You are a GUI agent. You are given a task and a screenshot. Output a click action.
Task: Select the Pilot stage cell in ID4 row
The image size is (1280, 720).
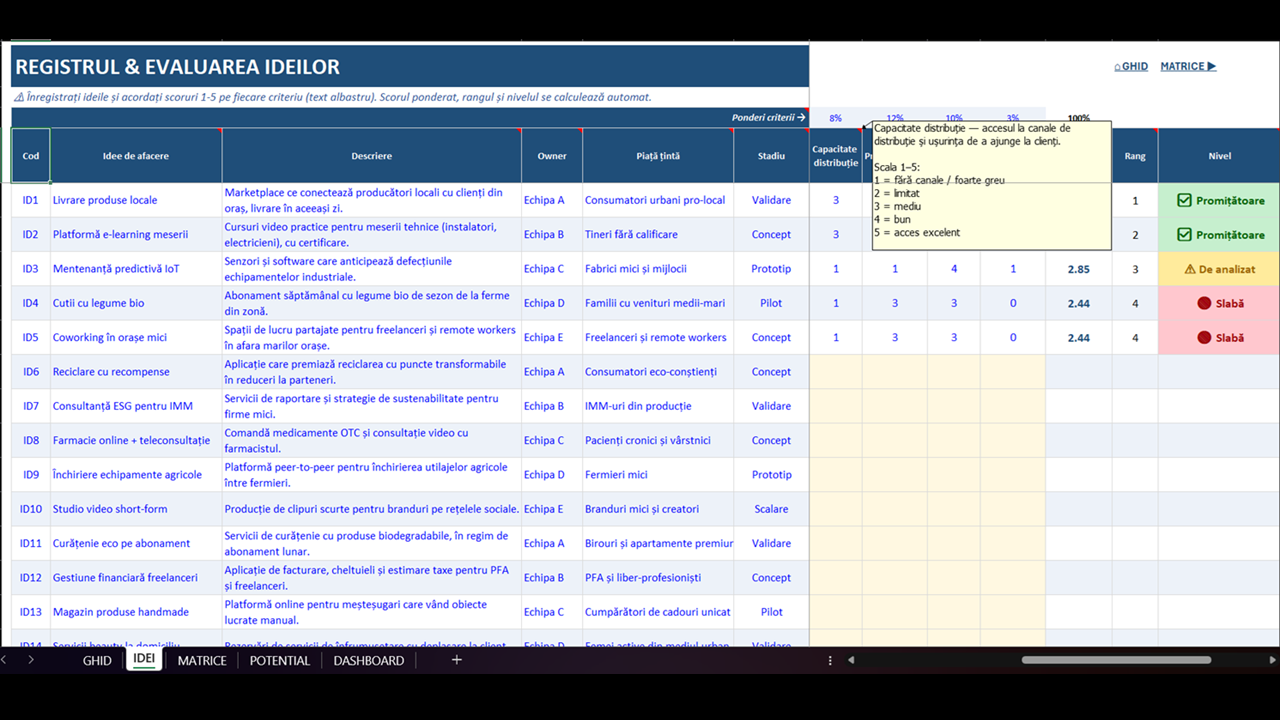771,303
